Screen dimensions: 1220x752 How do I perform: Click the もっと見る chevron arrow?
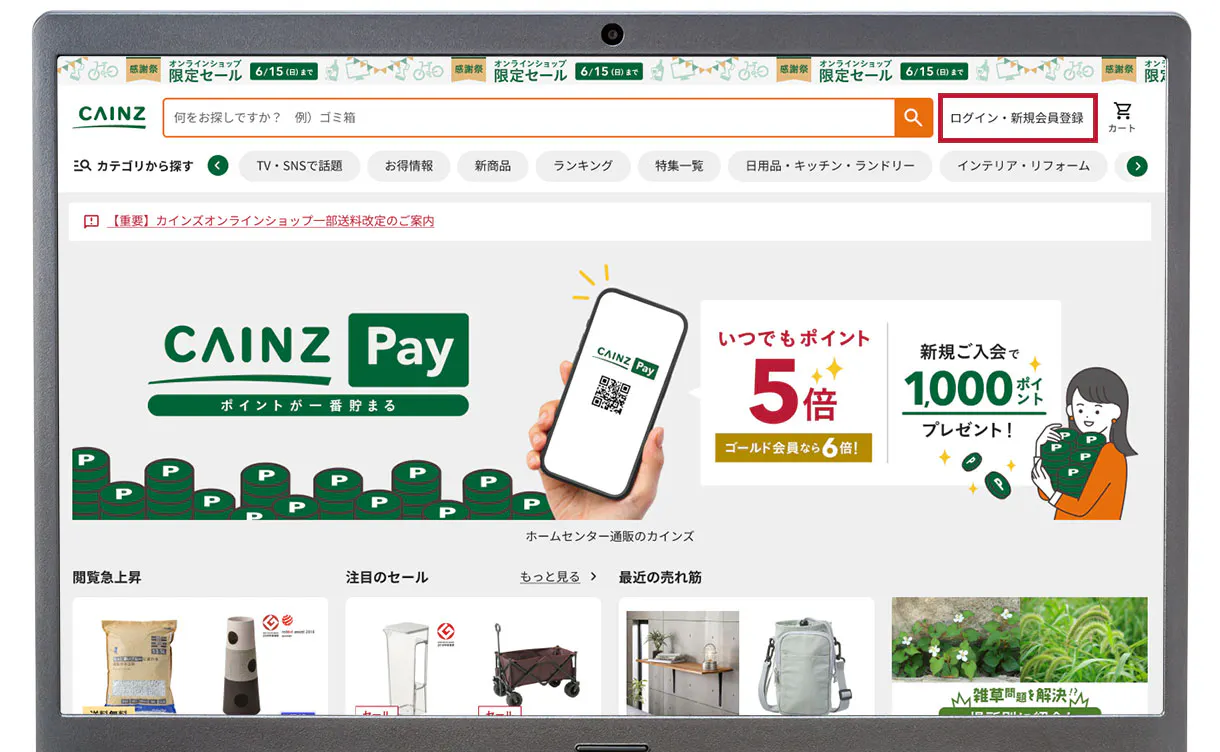click(592, 577)
